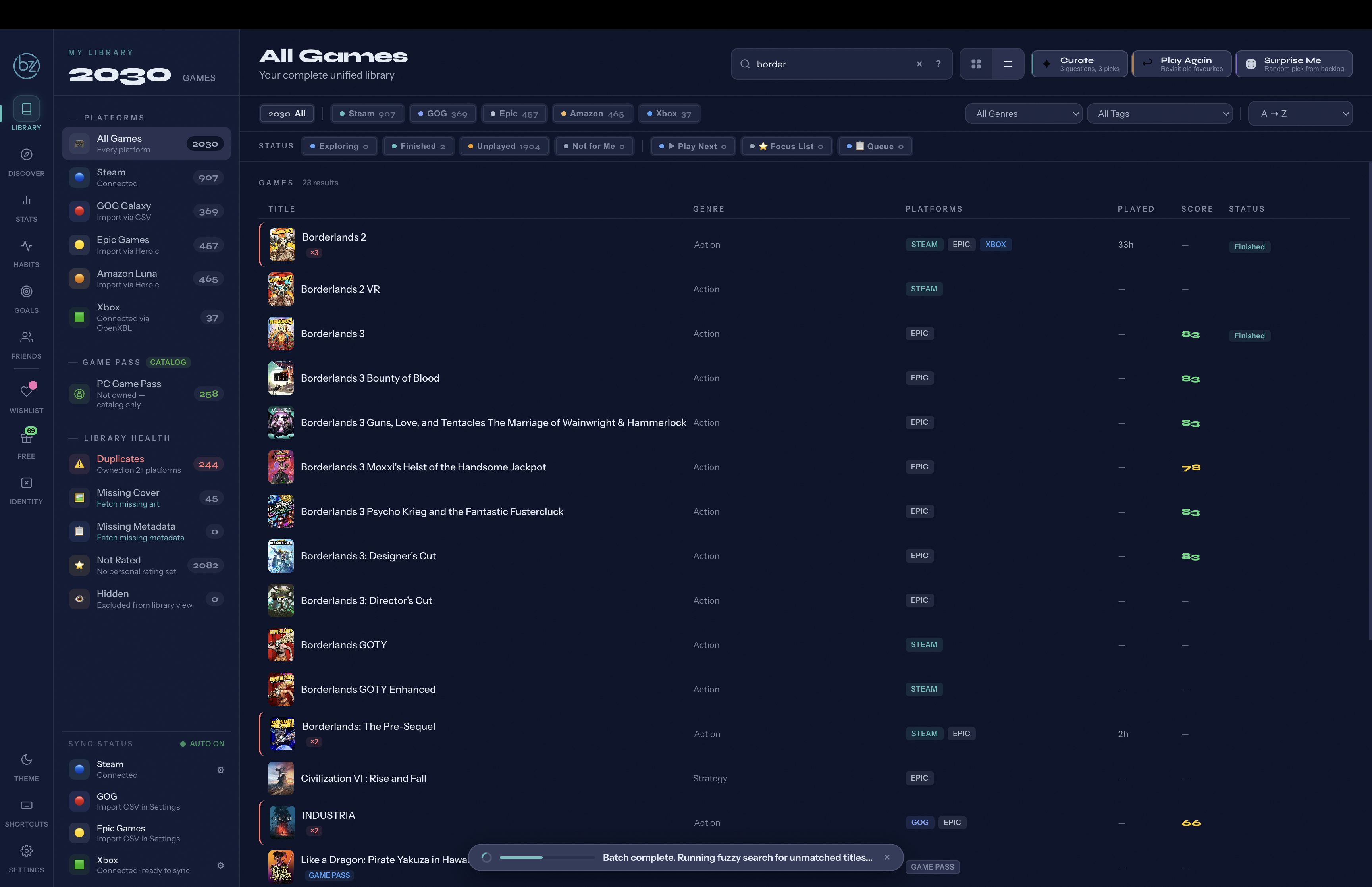Click the Missing Cover picture icon
1372x887 pixels.
(79, 497)
